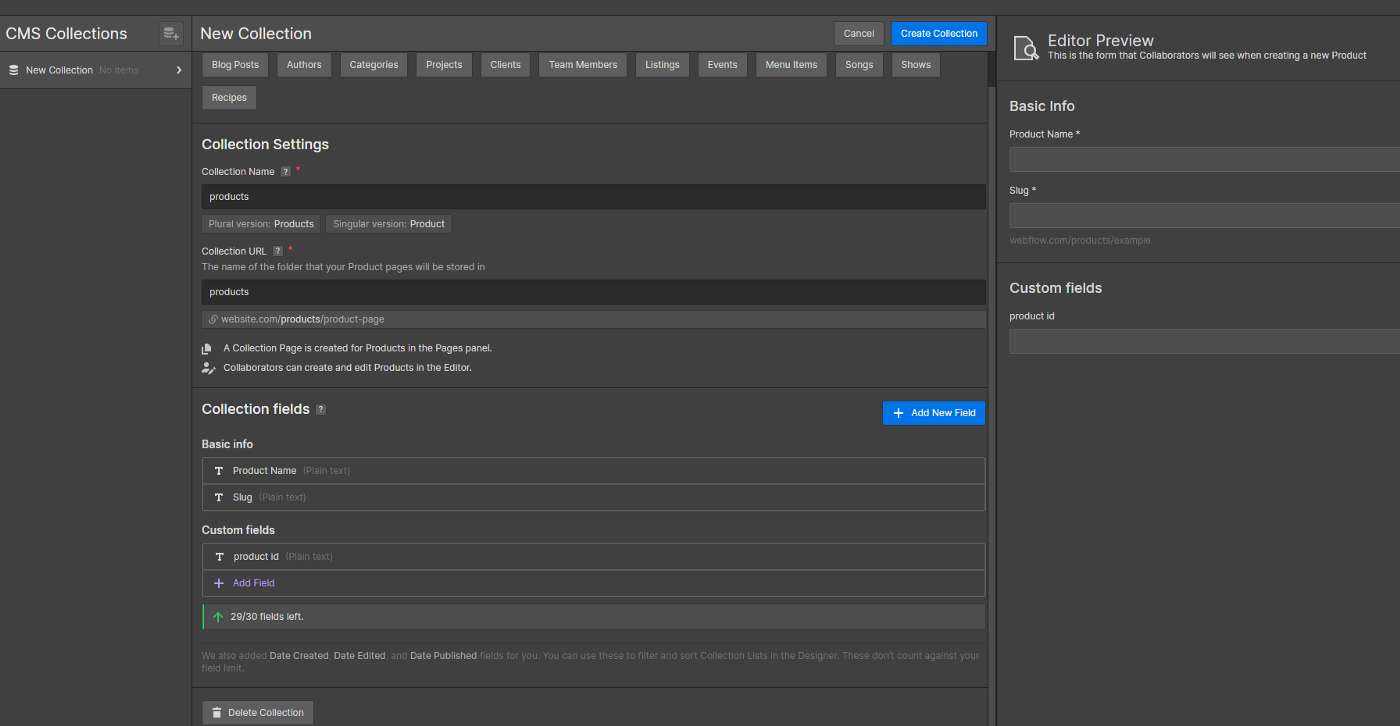Click the add new collection icon
The height and width of the screenshot is (726, 1400).
(x=171, y=34)
